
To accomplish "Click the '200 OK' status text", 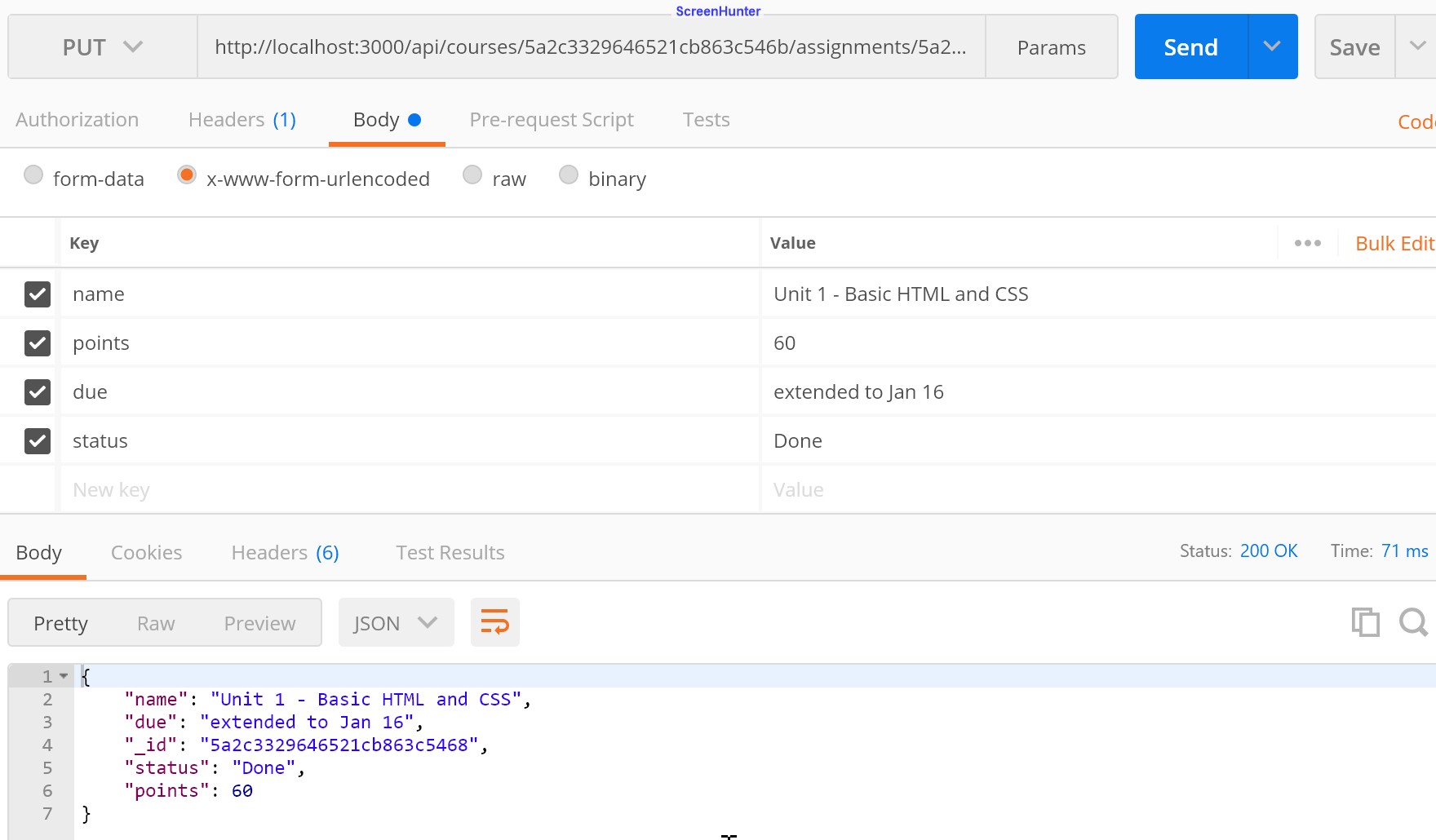I will pyautogui.click(x=1269, y=551).
